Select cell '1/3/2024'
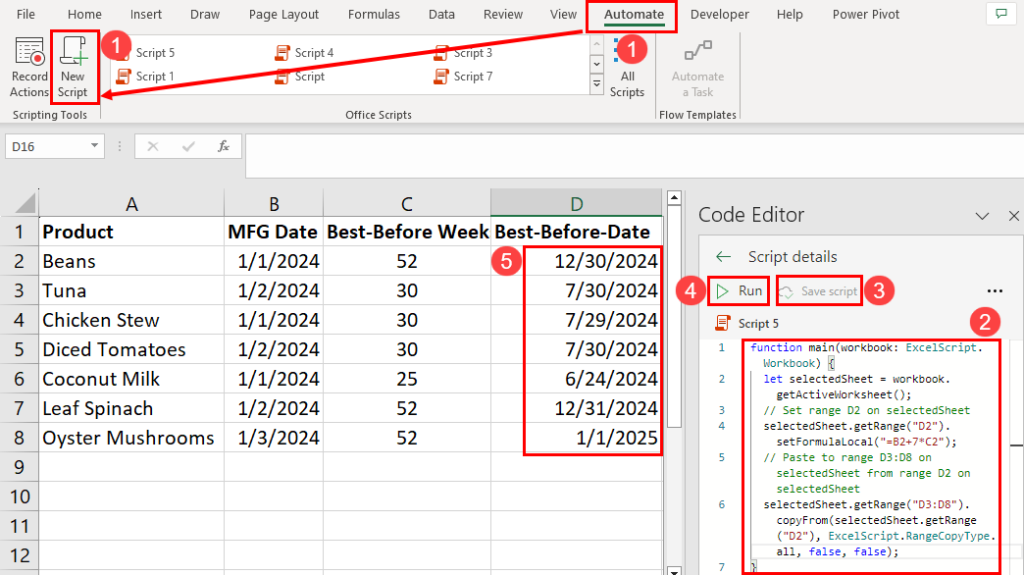The image size is (1024, 575). [x=274, y=438]
